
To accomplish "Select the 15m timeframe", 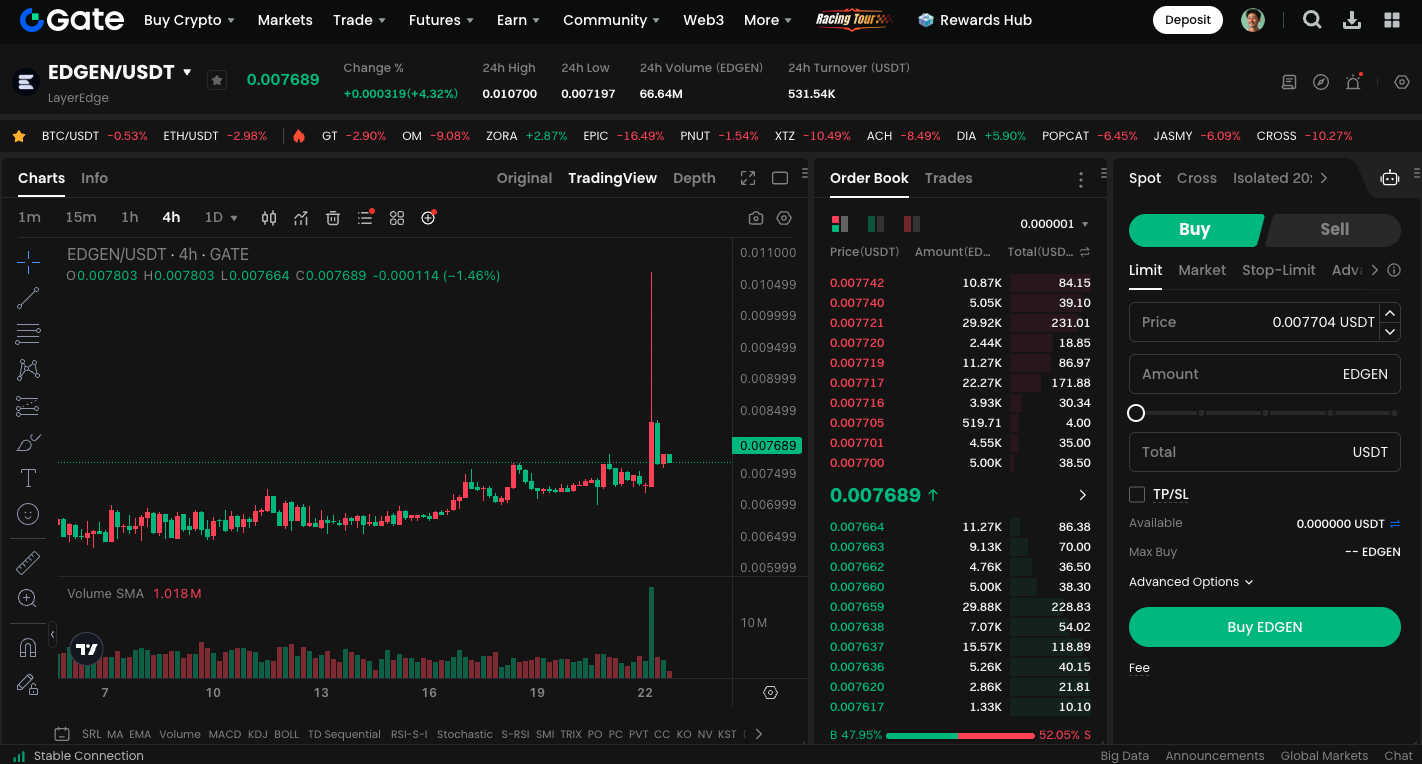I will coord(81,218).
